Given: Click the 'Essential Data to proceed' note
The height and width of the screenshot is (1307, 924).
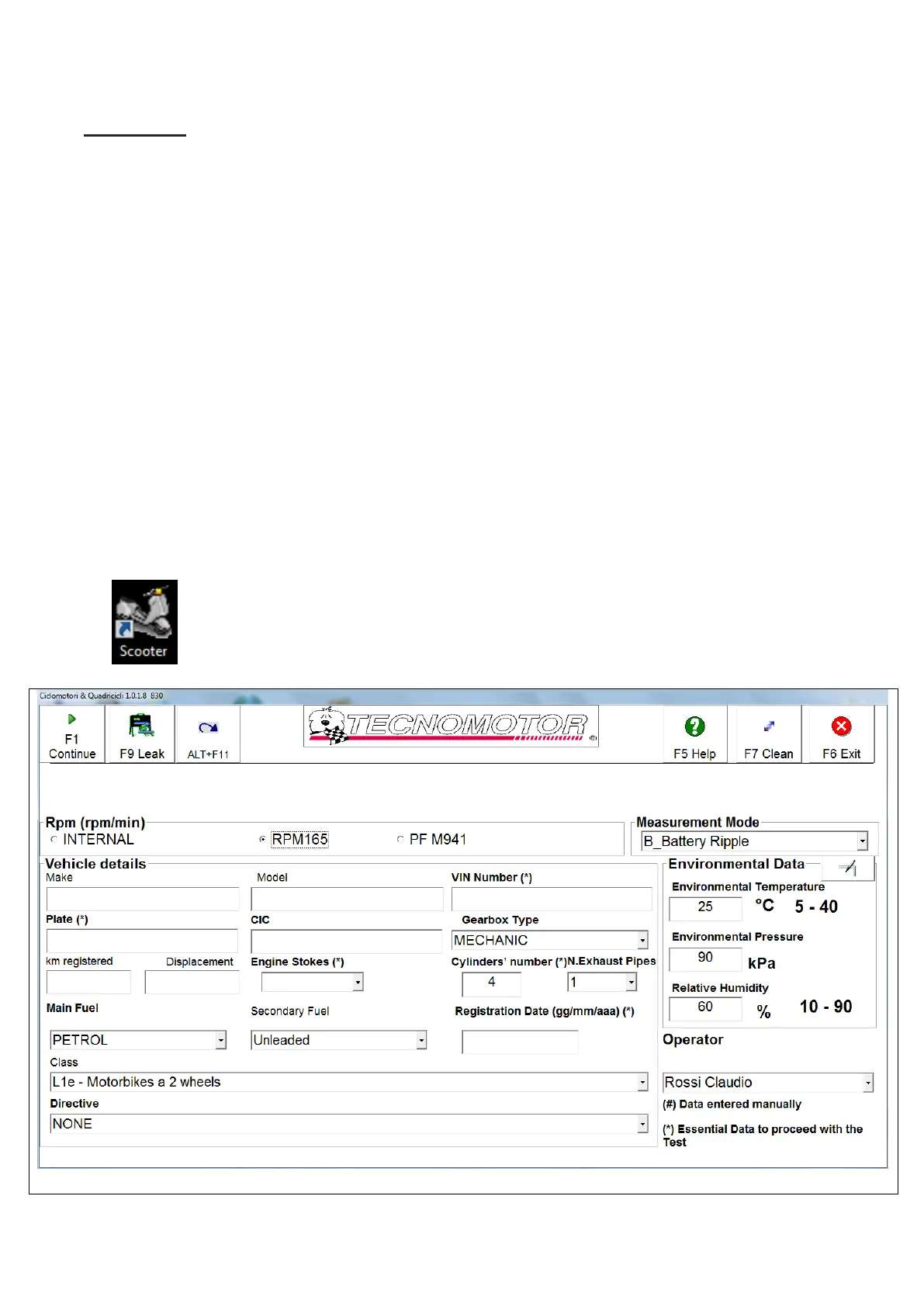Looking at the screenshot, I should (x=763, y=1135).
